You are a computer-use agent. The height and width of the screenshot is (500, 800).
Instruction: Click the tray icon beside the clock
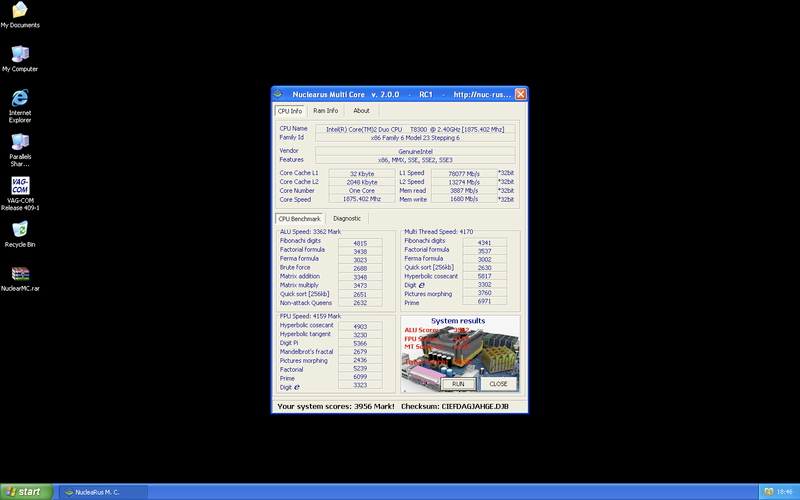768,492
